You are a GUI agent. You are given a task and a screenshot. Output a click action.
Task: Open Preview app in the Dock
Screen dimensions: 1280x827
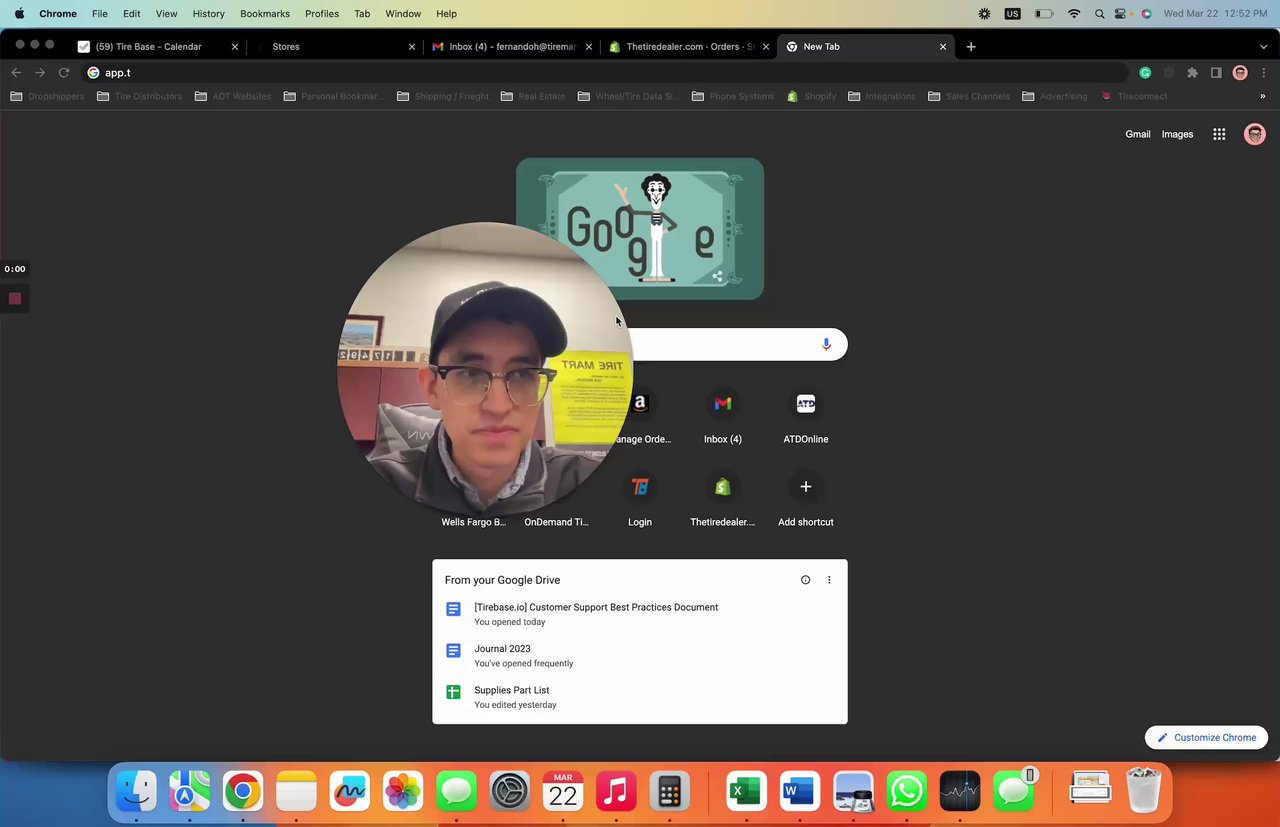(853, 792)
